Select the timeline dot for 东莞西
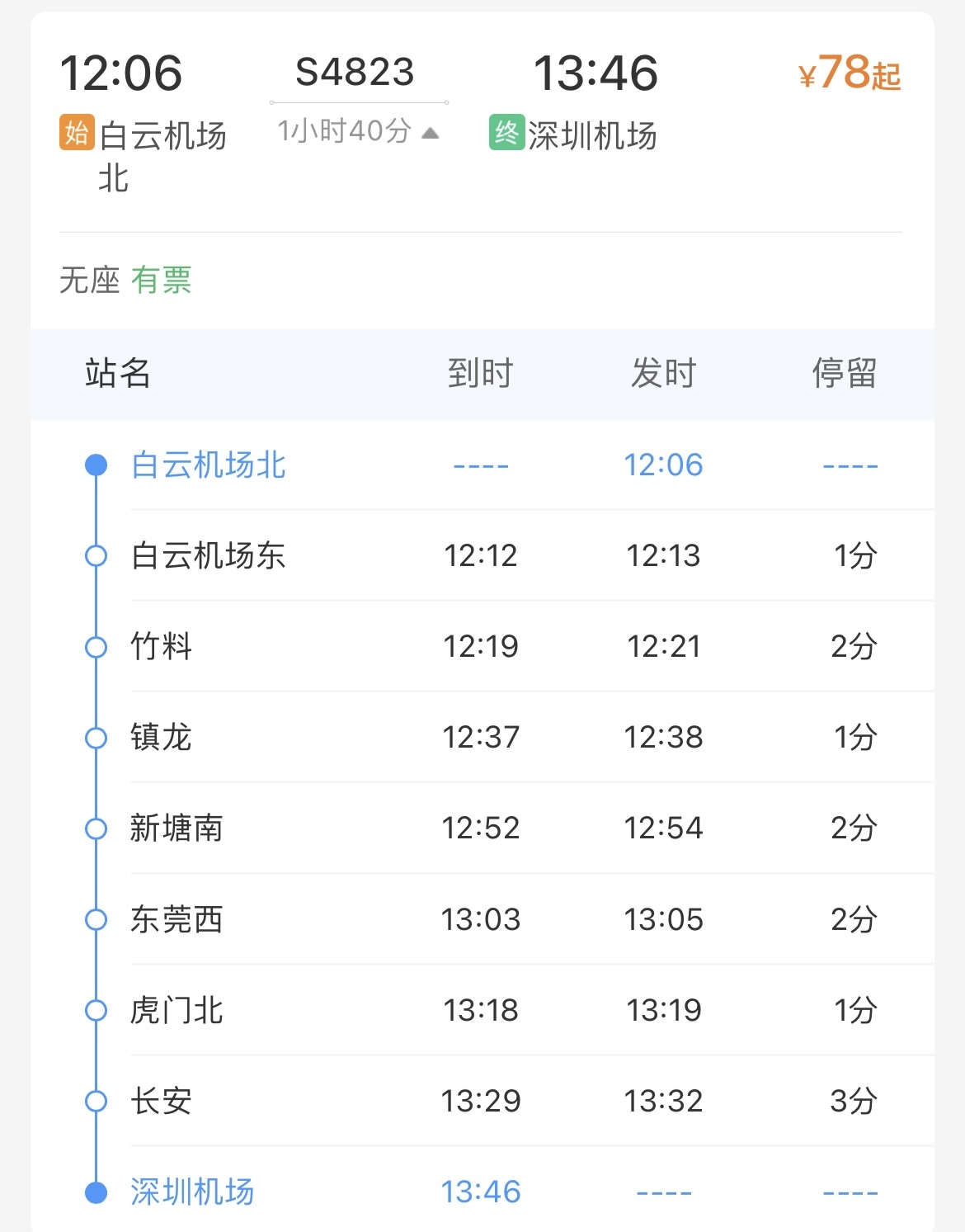 click(96, 919)
